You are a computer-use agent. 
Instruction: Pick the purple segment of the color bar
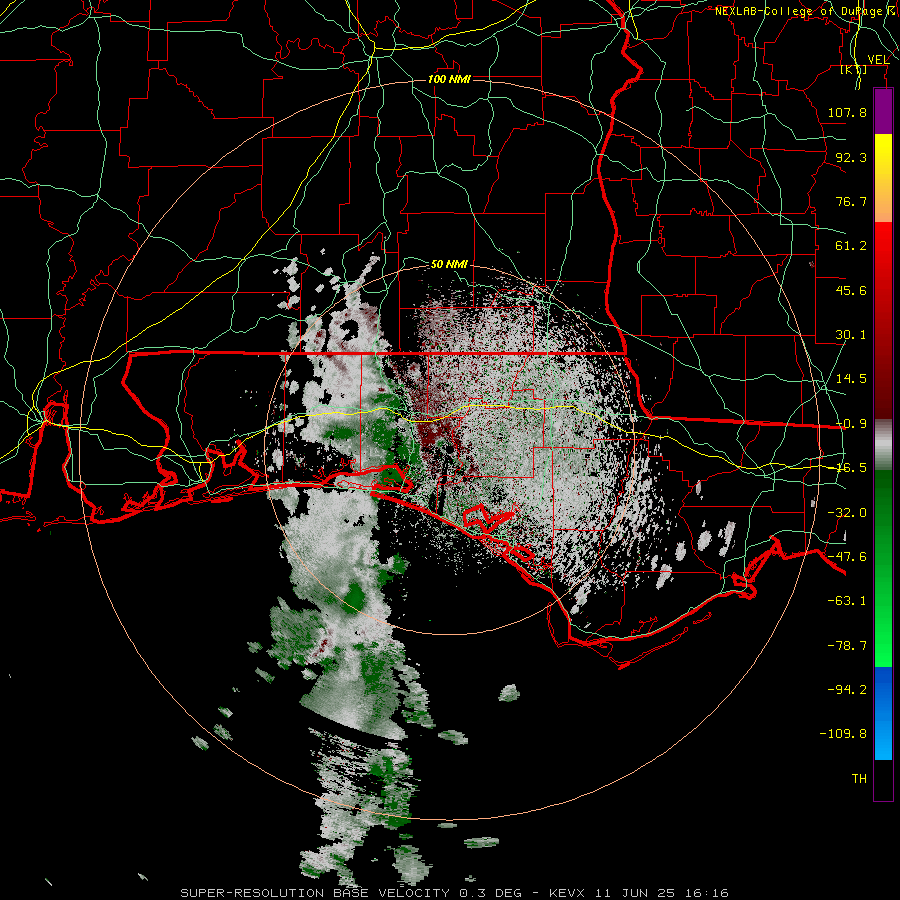click(x=883, y=111)
